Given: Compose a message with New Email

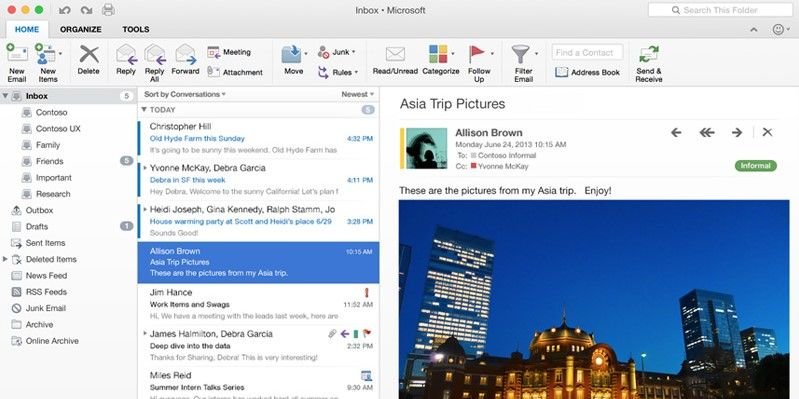Looking at the screenshot, I should tap(17, 62).
